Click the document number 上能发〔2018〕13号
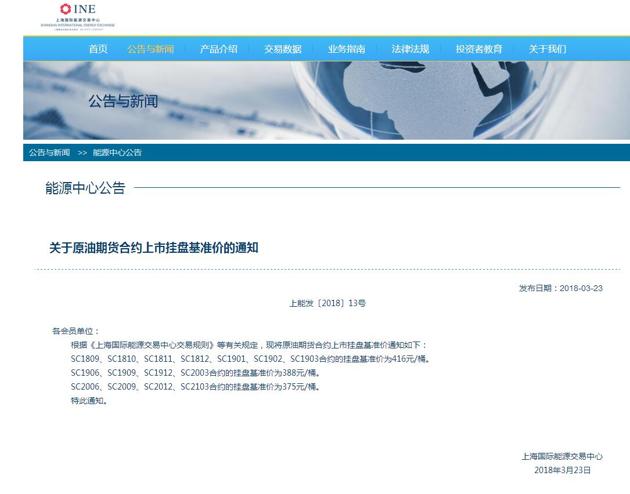This screenshot has width=630, height=494. (327, 303)
